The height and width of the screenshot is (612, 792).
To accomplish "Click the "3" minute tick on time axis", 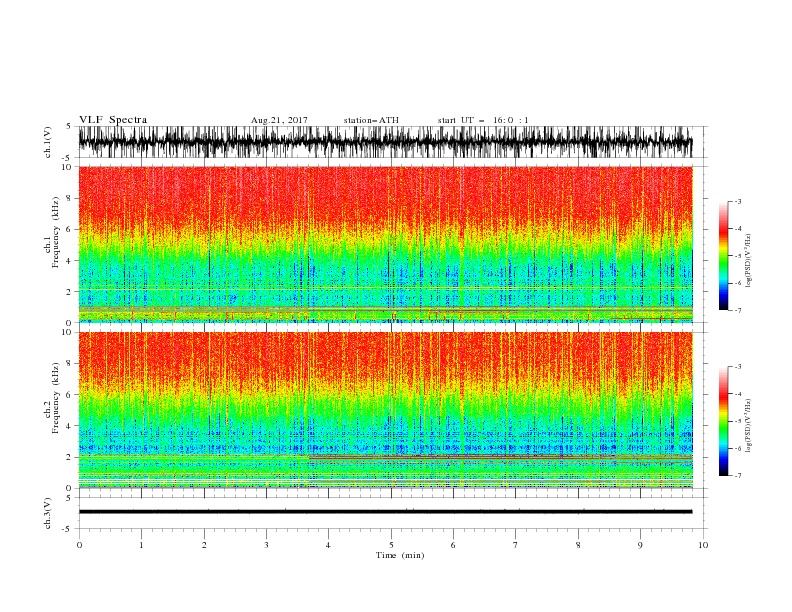I will [x=266, y=545].
